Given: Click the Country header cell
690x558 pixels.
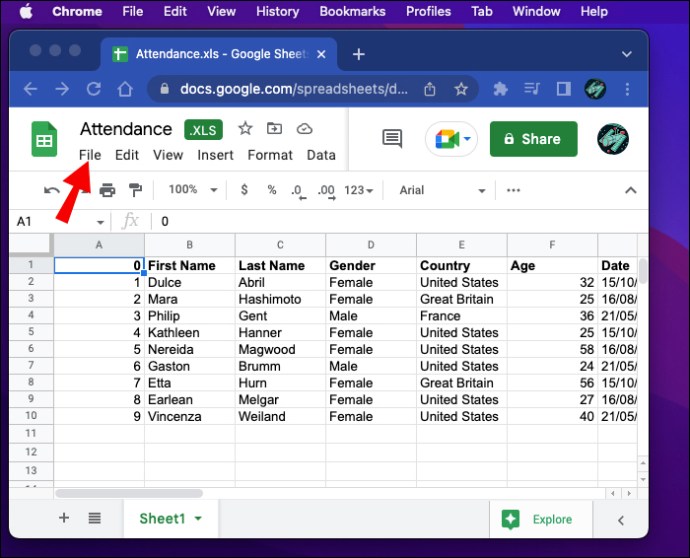Looking at the screenshot, I should [462, 265].
